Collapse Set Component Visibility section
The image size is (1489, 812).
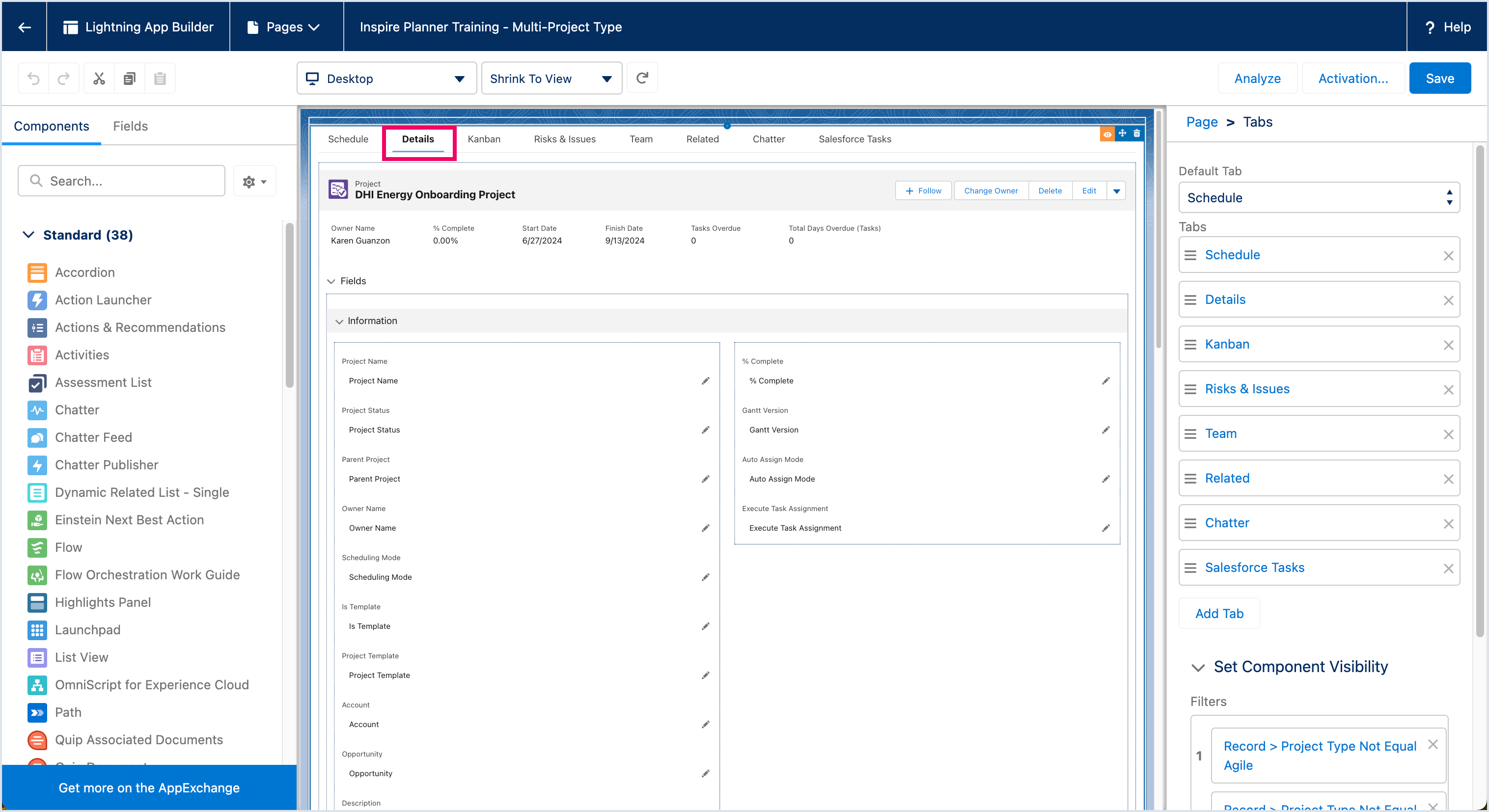[x=1198, y=668]
